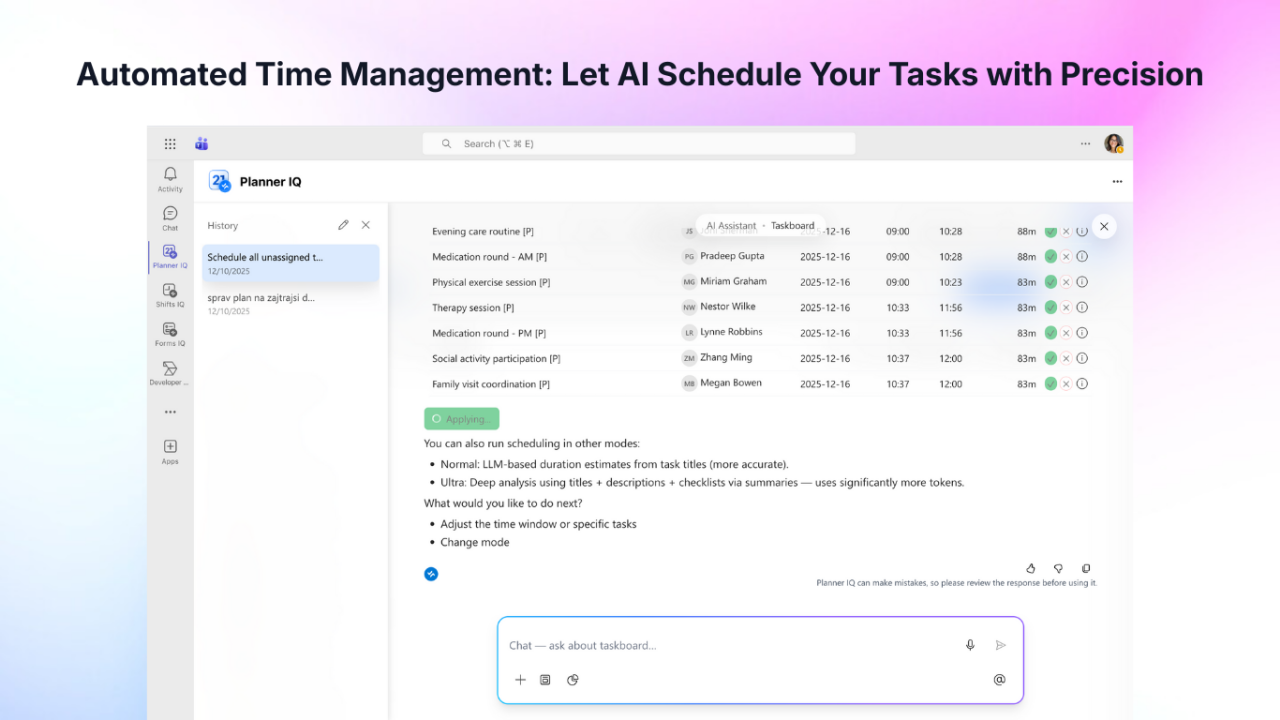The width and height of the screenshot is (1280, 720).
Task: Accept the Evening care routine task
Action: pyautogui.click(x=1051, y=231)
